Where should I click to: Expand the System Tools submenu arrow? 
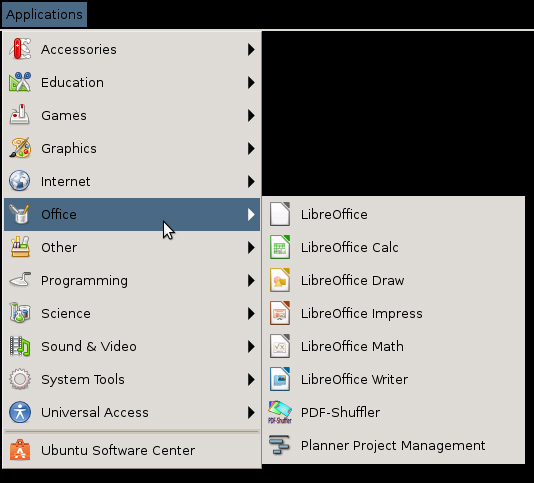tap(251, 379)
